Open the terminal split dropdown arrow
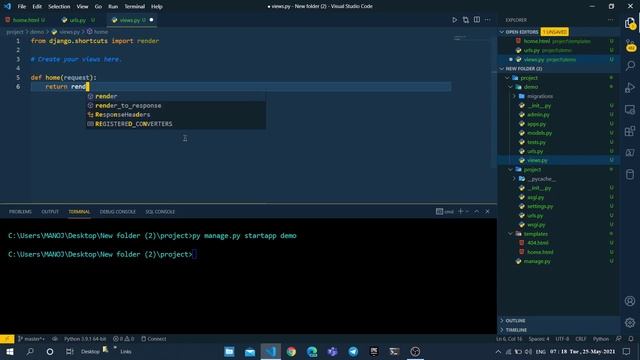The image size is (640, 360). tap(467, 211)
